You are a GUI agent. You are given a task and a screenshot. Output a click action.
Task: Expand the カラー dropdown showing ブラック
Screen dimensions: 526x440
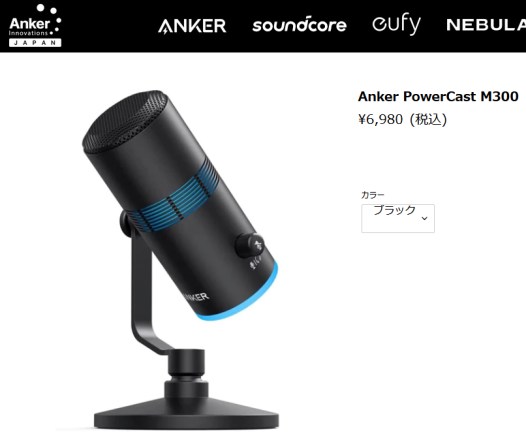click(x=398, y=218)
